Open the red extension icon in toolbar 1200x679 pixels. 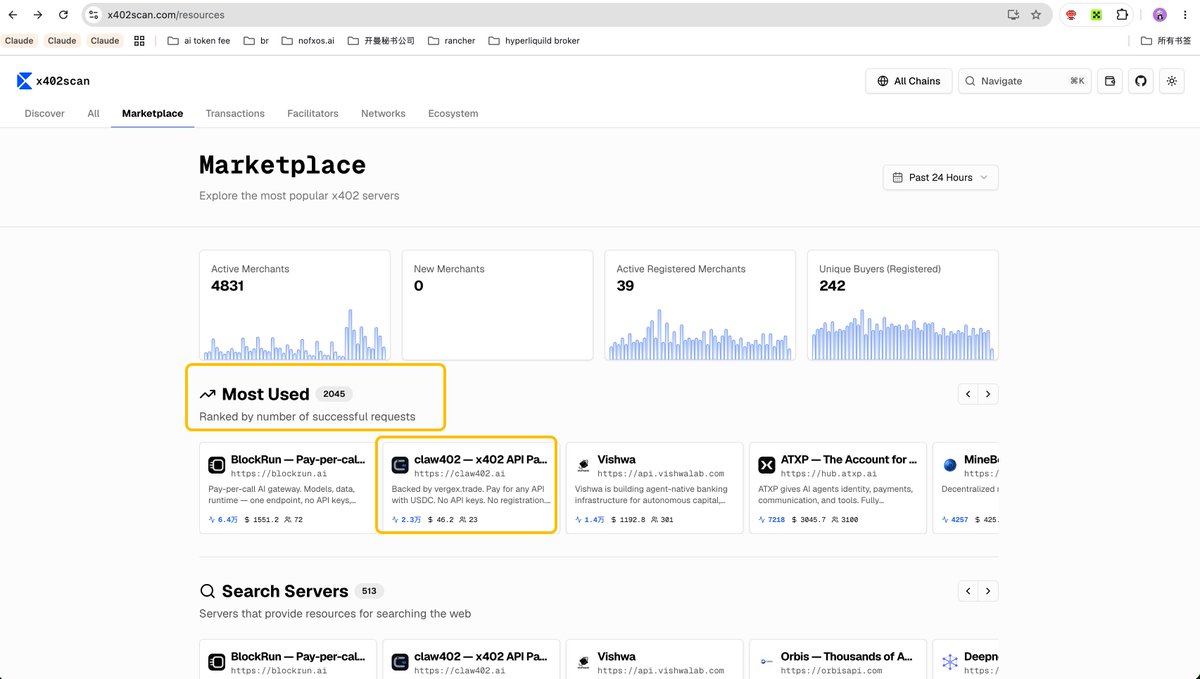pyautogui.click(x=1071, y=15)
